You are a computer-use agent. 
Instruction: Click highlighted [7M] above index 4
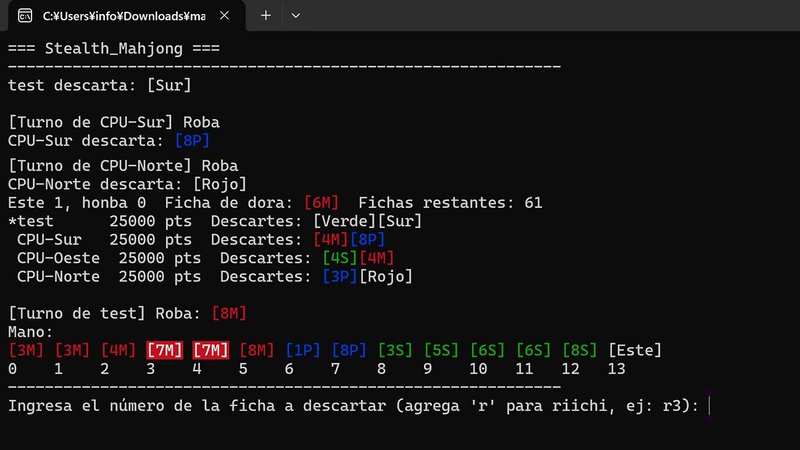[x=211, y=351]
